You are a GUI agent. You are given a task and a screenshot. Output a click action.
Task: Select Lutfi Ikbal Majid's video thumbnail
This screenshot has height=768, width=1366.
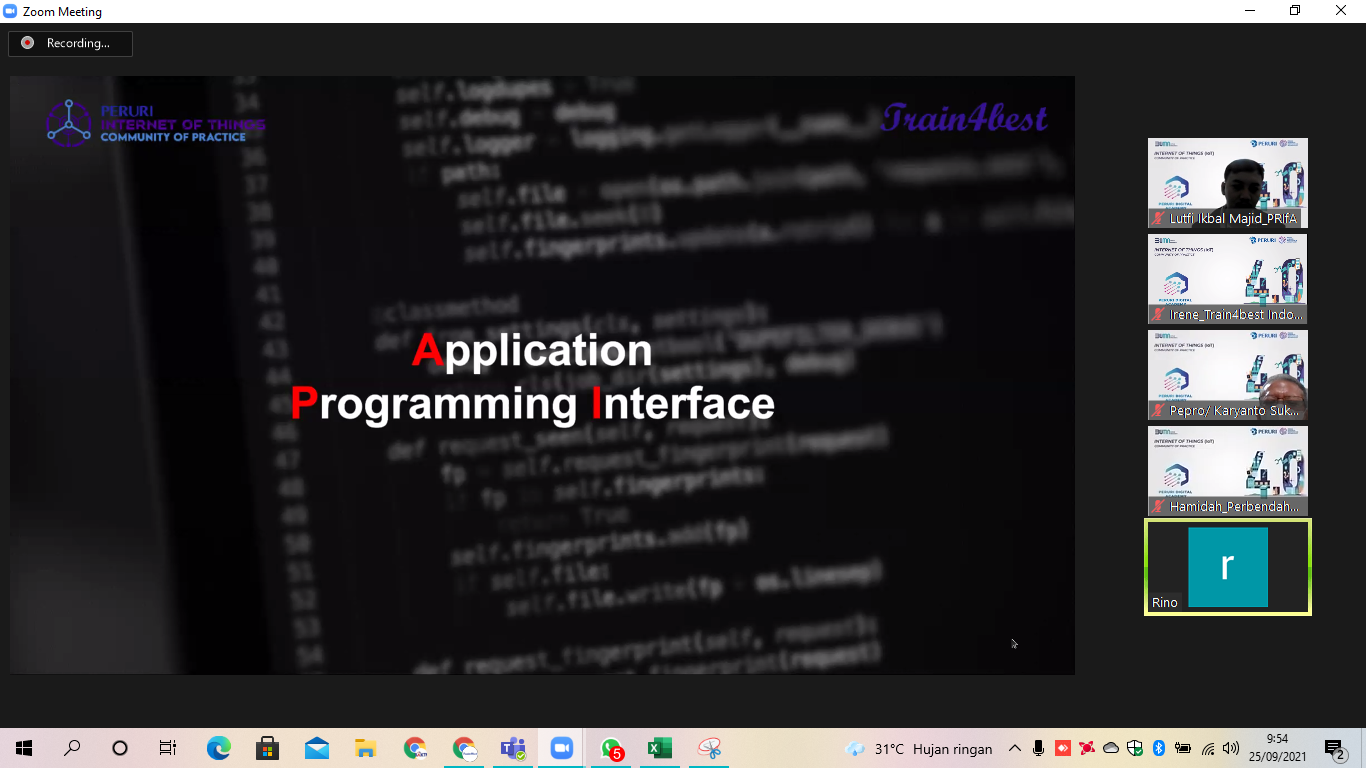pyautogui.click(x=1227, y=183)
